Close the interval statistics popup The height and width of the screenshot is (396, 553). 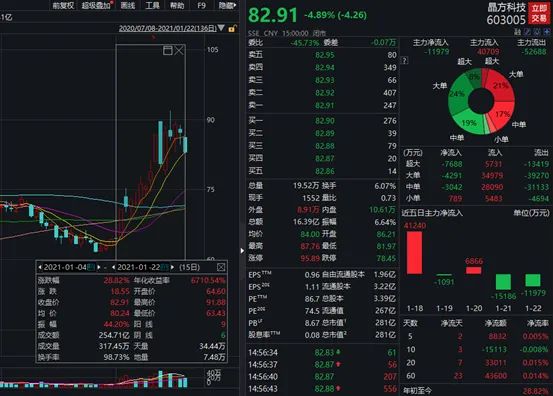(x=221, y=267)
